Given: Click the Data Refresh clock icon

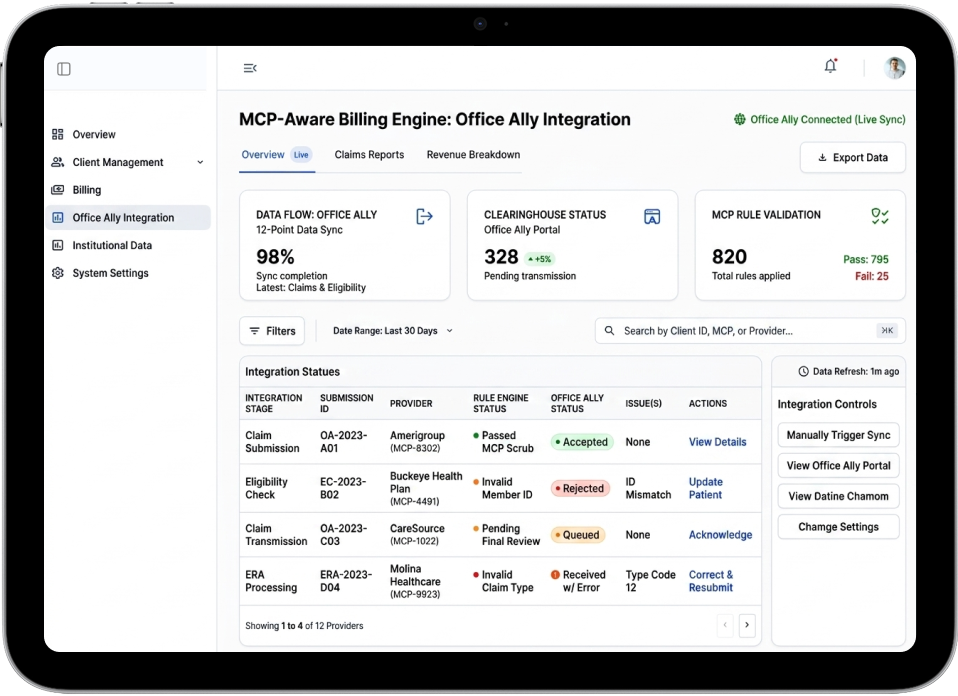Looking at the screenshot, I should [x=803, y=372].
